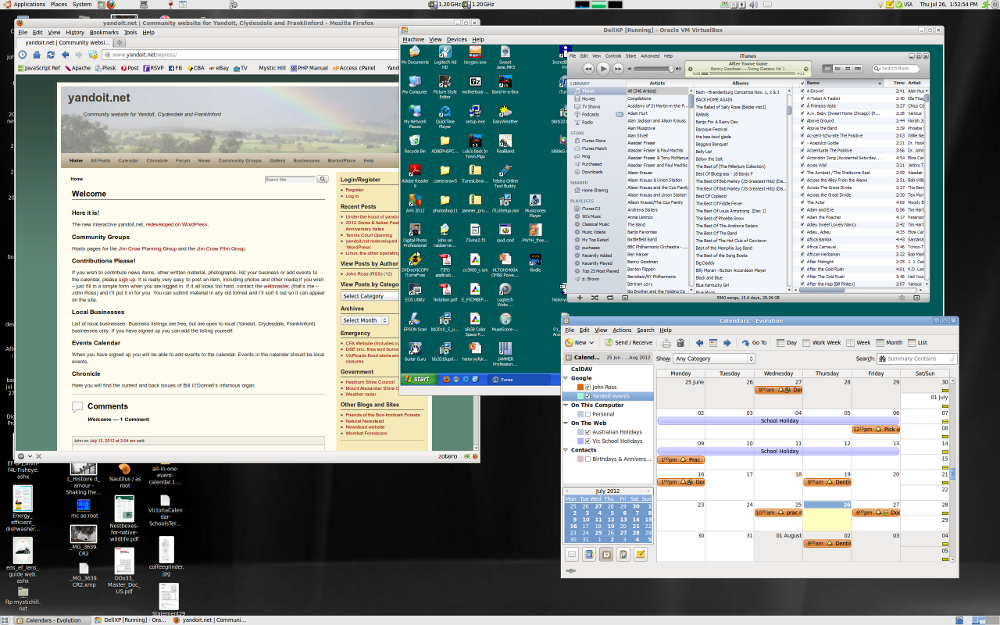
Task: Uncheck Australian Holidays calendar
Action: 588,432
